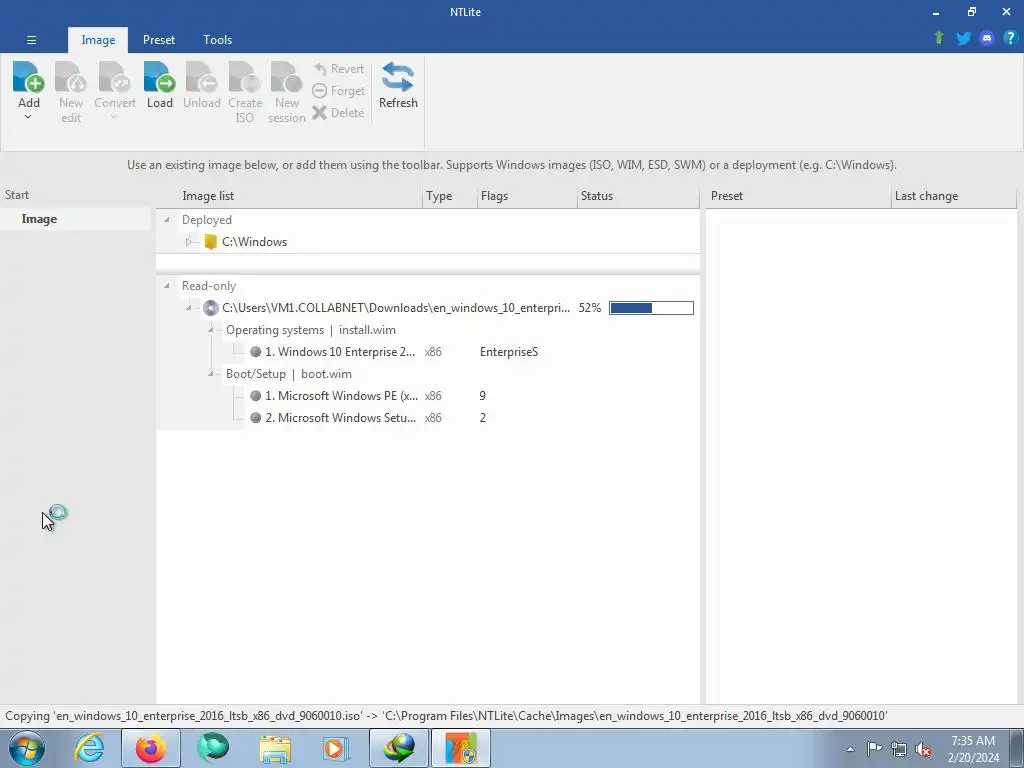Click the 'Operating systems | install.wim' label
Image resolution: width=1024 pixels, height=768 pixels.
pyautogui.click(x=311, y=330)
